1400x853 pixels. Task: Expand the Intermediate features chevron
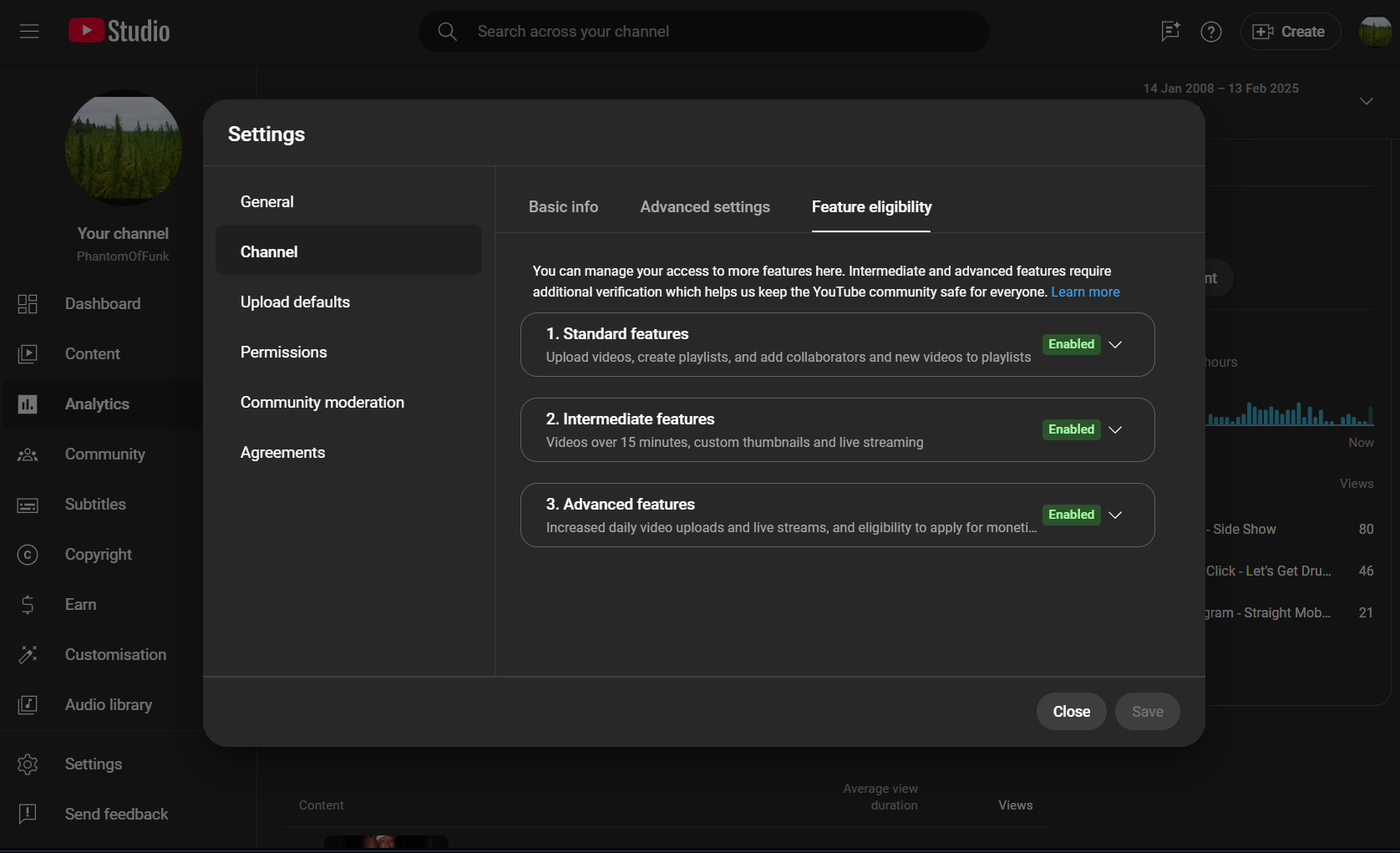(1114, 429)
